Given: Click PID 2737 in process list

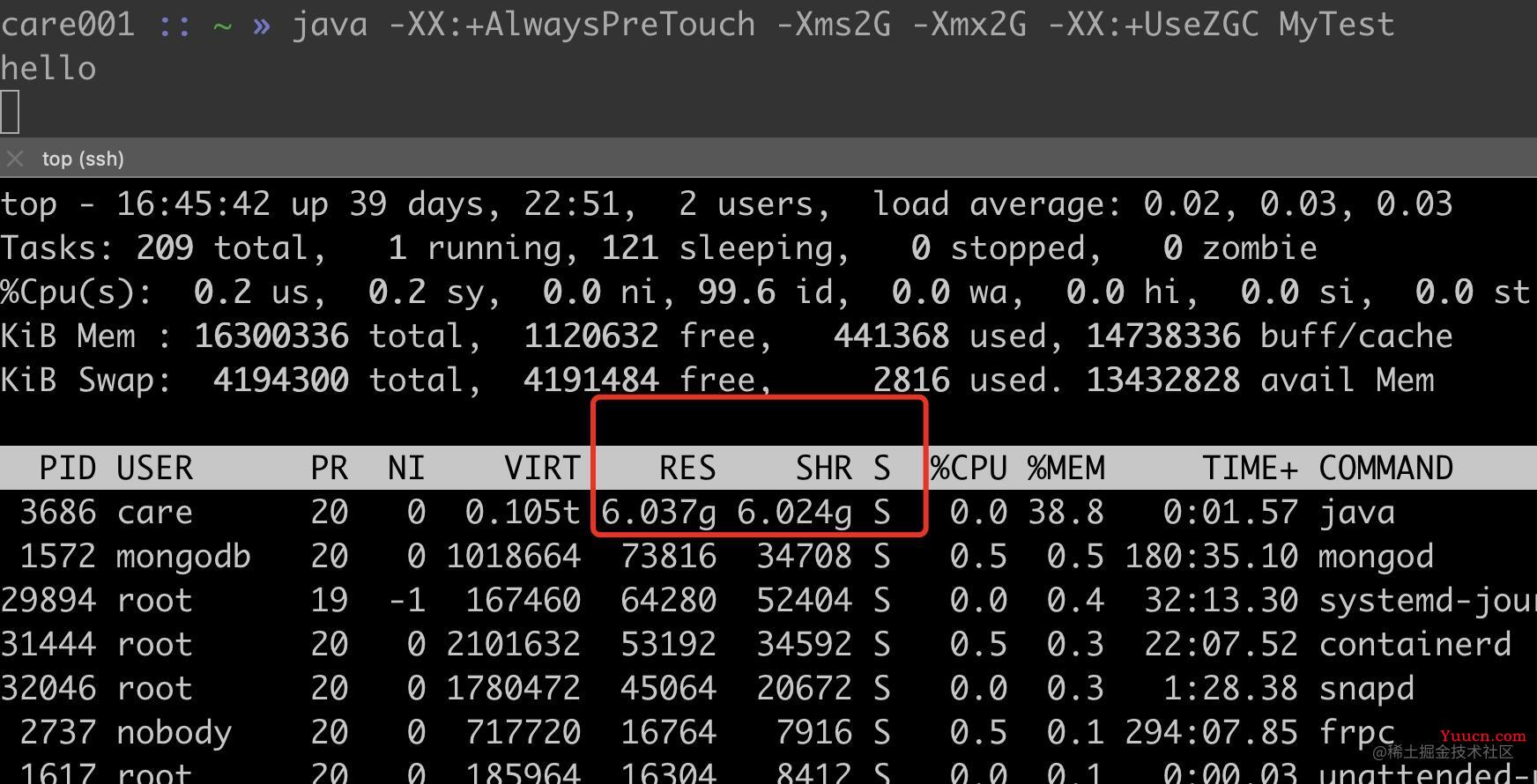Looking at the screenshot, I should pyautogui.click(x=58, y=732).
